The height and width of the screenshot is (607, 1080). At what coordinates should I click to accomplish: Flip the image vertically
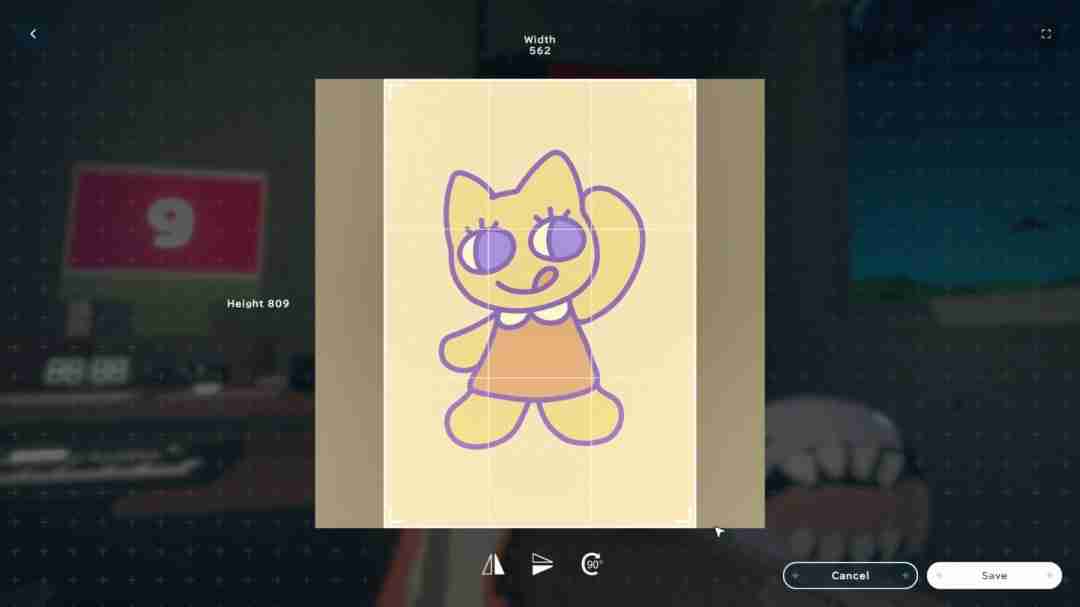point(542,564)
